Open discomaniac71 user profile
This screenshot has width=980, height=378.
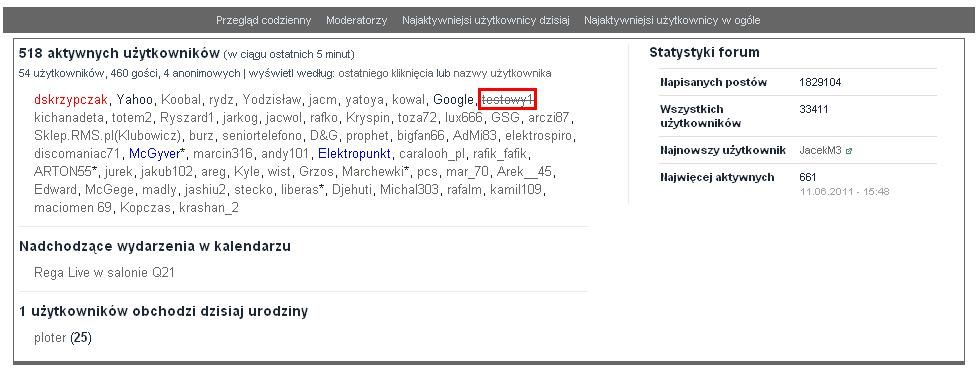[77, 153]
